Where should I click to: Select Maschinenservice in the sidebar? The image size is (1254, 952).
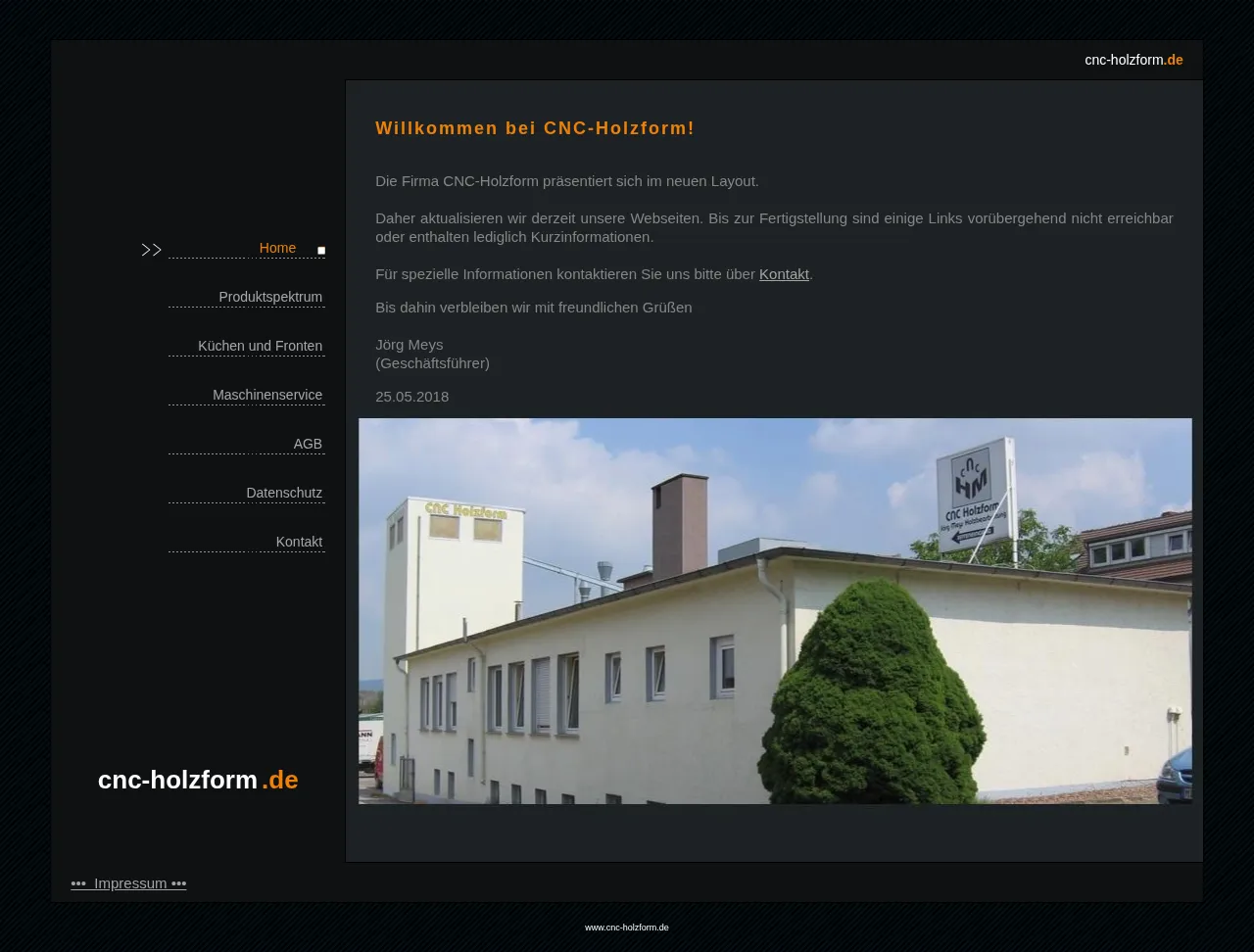(x=266, y=395)
